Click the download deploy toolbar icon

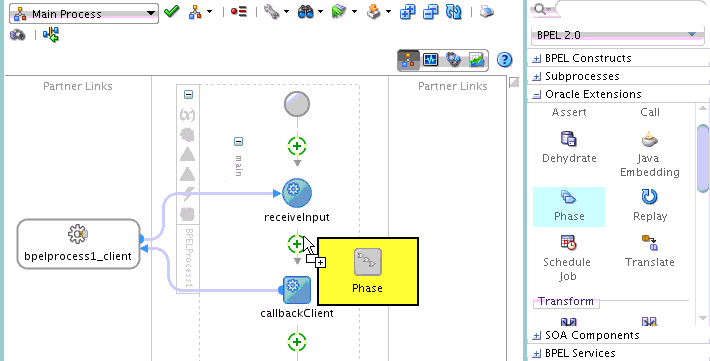pyautogui.click(x=374, y=12)
